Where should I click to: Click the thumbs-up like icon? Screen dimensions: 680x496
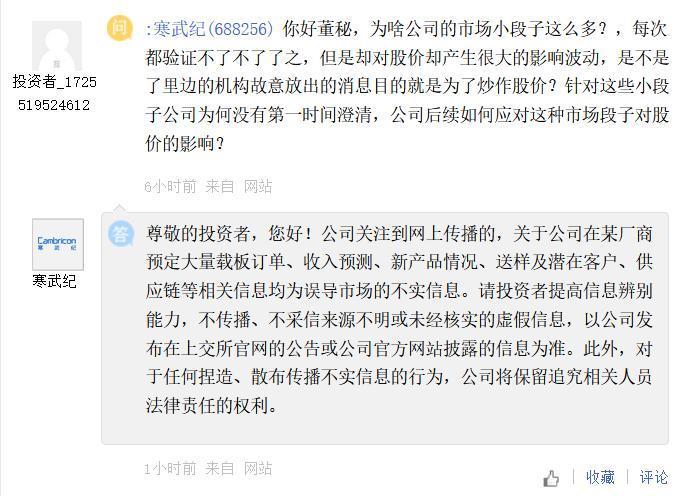click(x=551, y=478)
